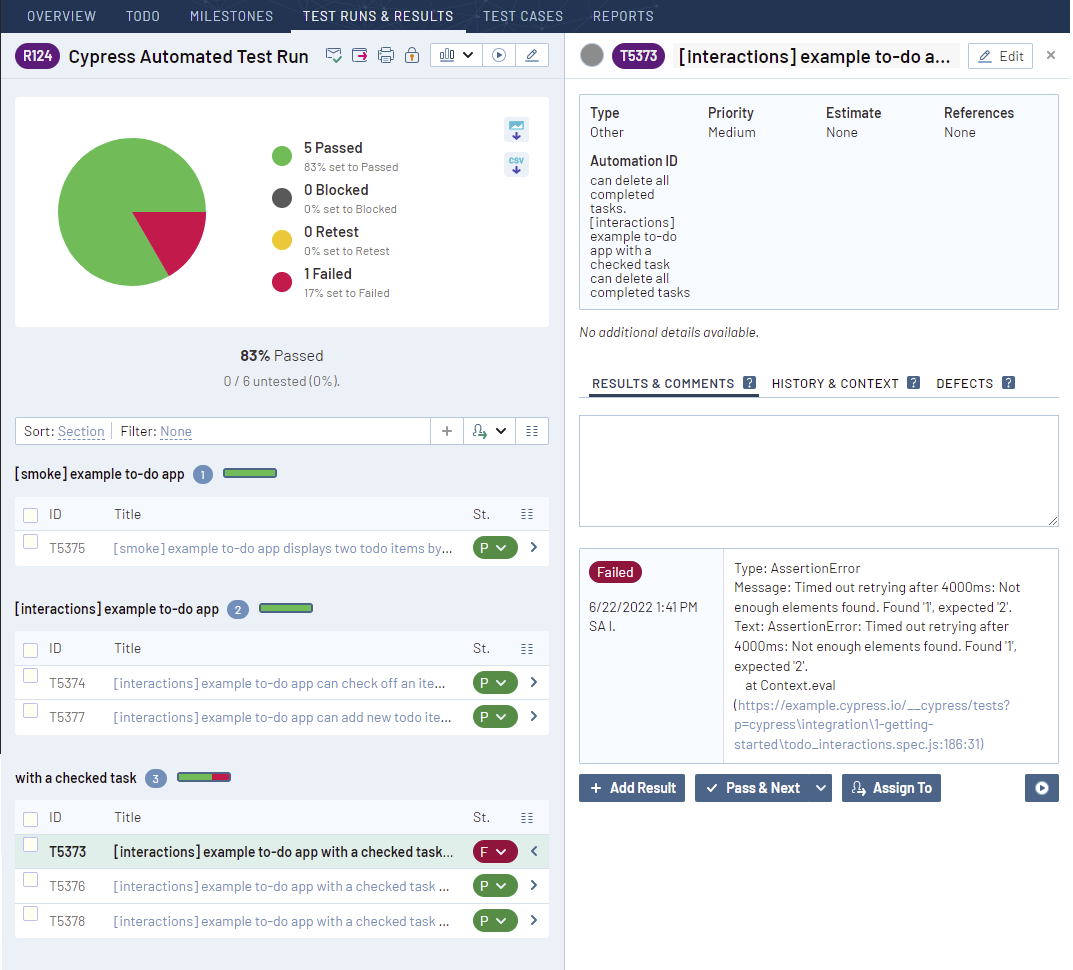The image size is (1073, 970).
Task: Check the select-all checkbox in the smoke section header
Action: (x=28, y=513)
